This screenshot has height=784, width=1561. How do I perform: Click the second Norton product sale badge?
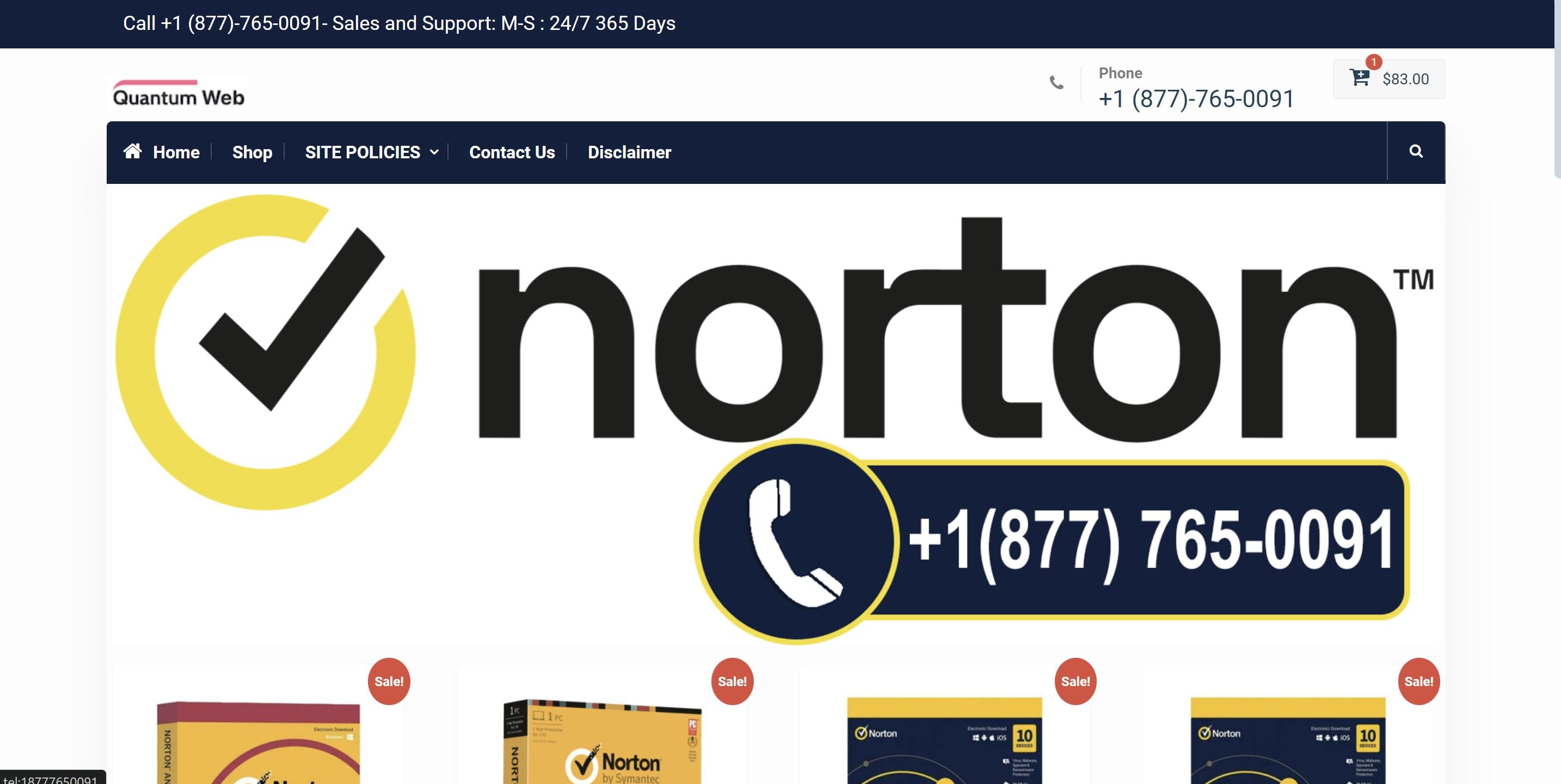coord(732,680)
